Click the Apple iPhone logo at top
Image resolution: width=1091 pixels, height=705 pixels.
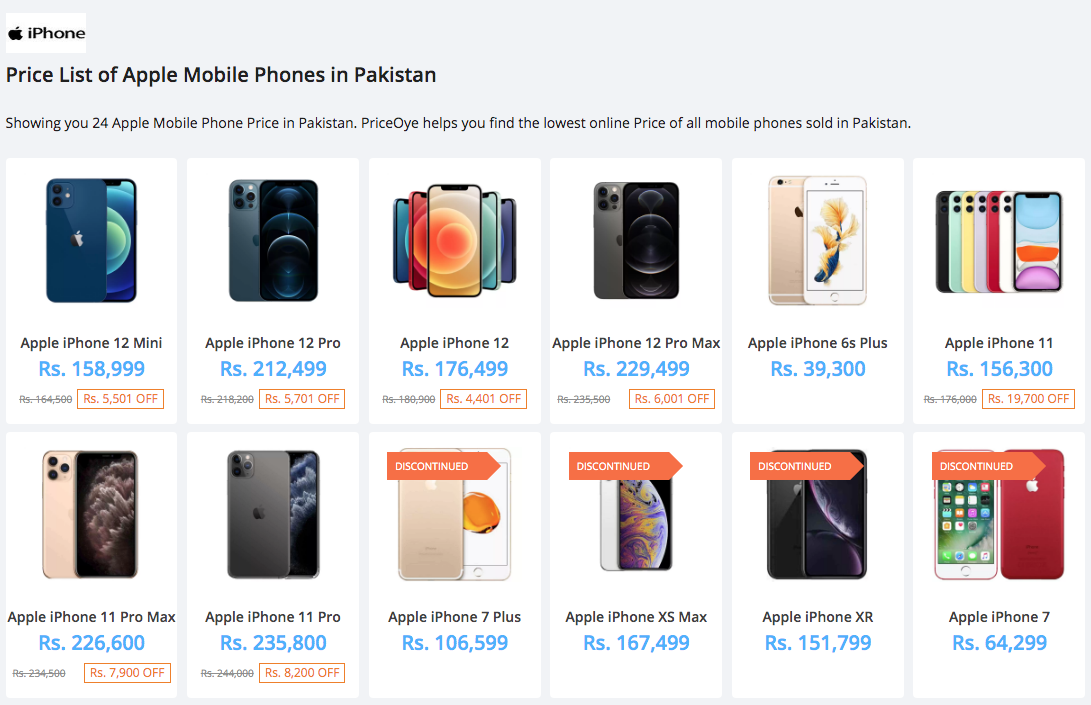[46, 33]
